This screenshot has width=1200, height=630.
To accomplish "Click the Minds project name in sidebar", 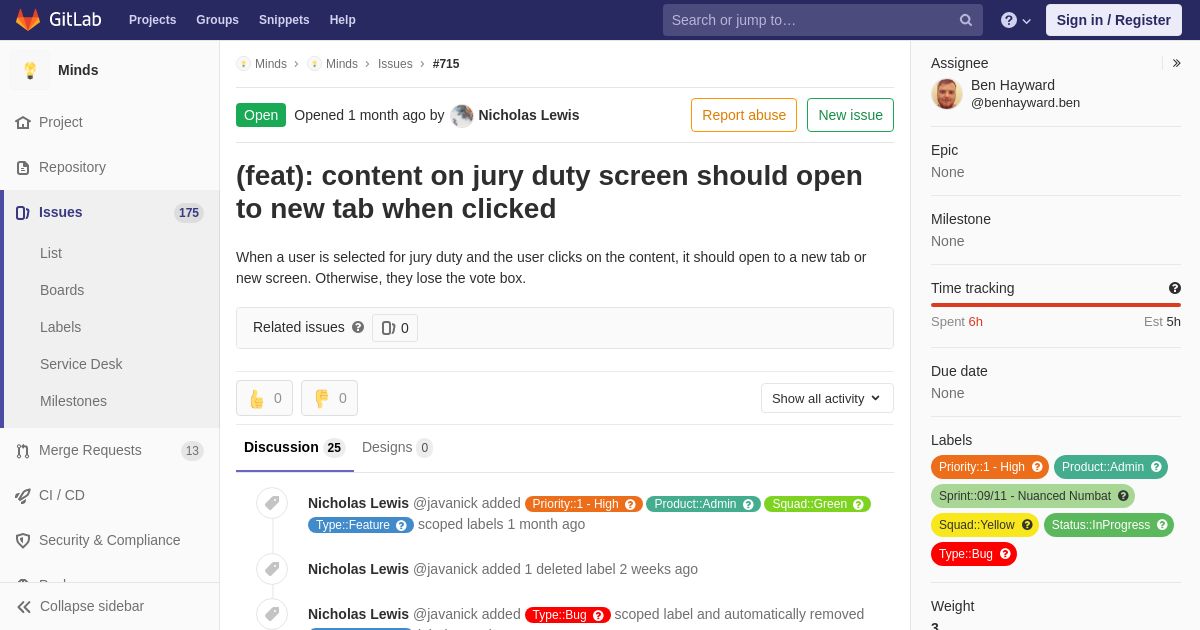I will click(x=78, y=70).
